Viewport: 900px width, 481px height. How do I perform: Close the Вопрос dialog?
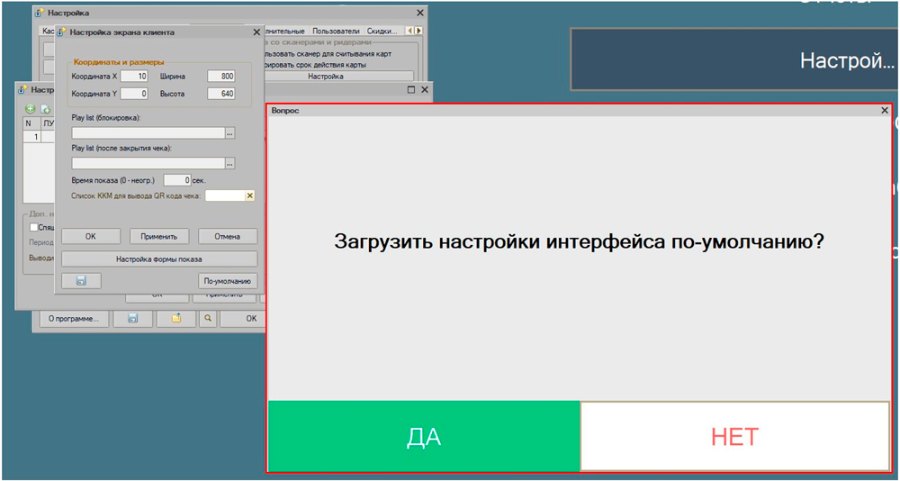click(x=885, y=110)
